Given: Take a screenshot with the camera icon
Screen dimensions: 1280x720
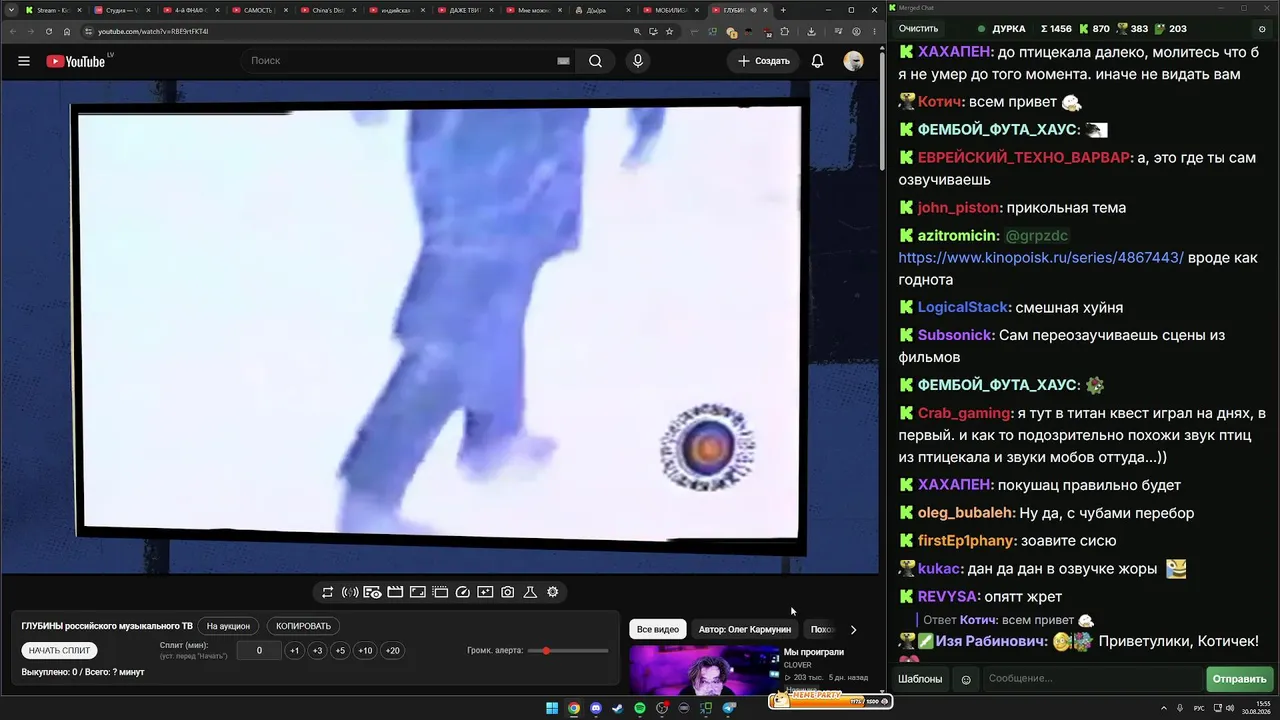Looking at the screenshot, I should (508, 592).
